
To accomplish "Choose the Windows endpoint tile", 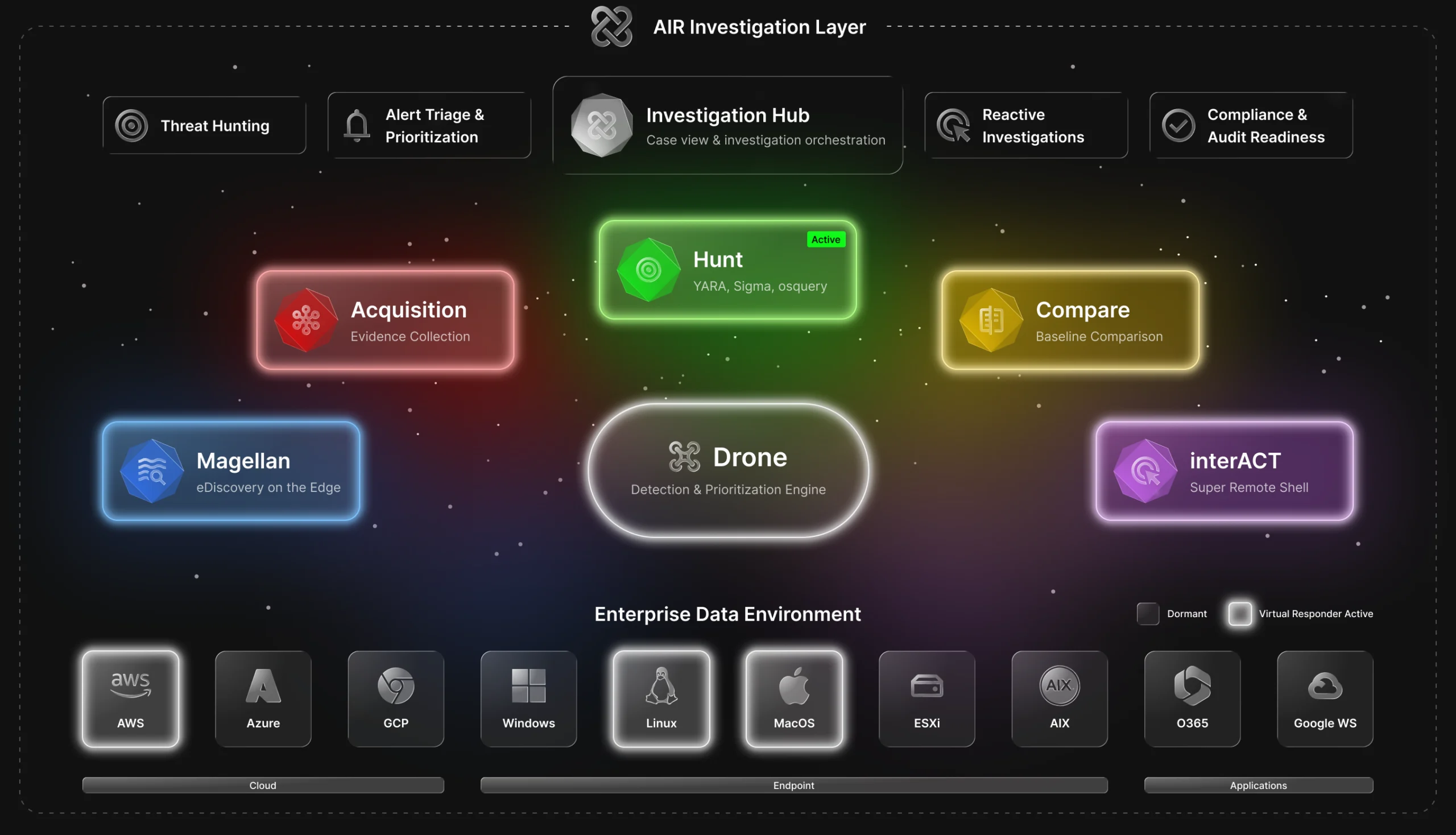I will point(529,698).
